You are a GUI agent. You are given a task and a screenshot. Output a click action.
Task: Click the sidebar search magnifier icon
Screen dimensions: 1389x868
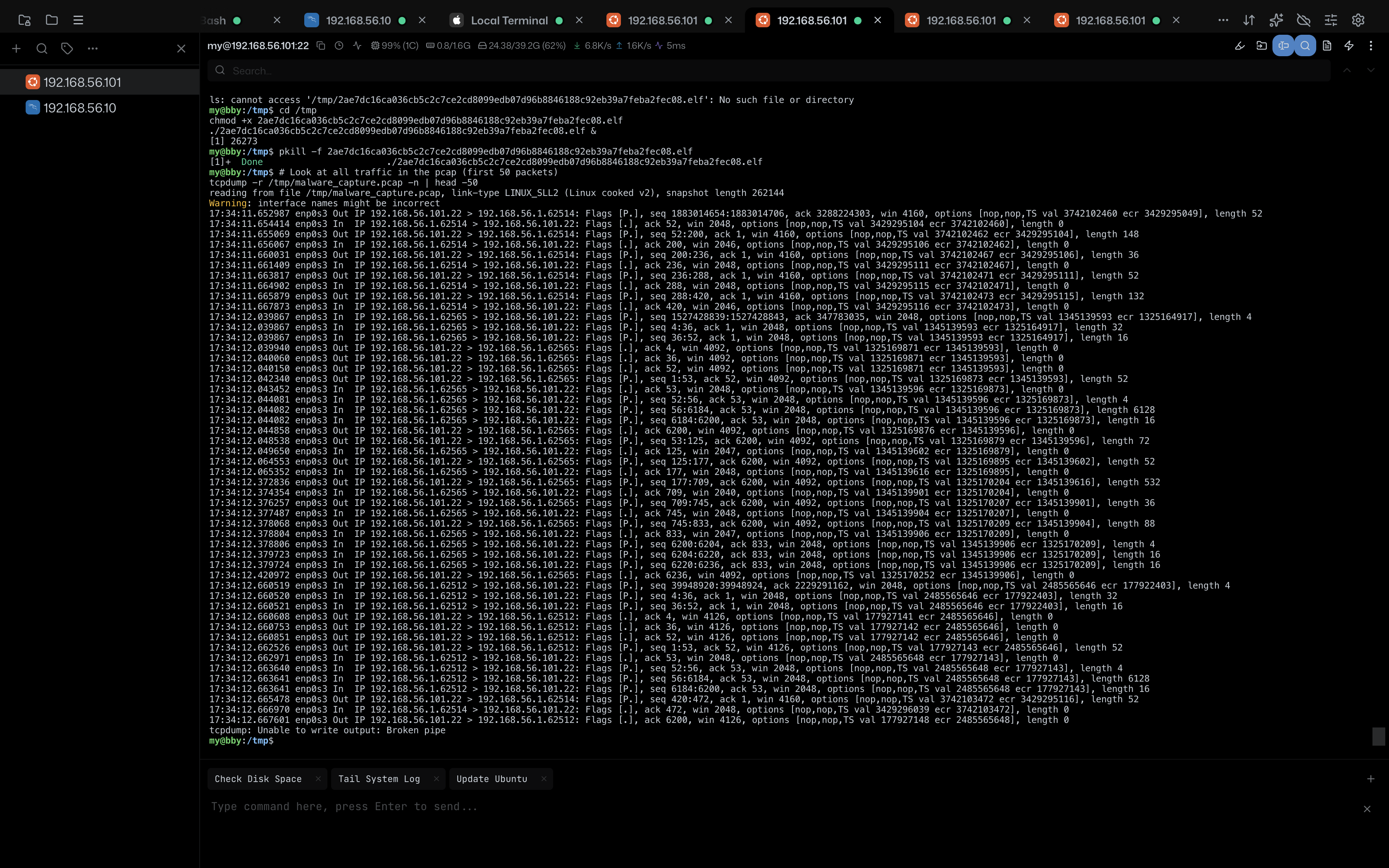[42, 49]
